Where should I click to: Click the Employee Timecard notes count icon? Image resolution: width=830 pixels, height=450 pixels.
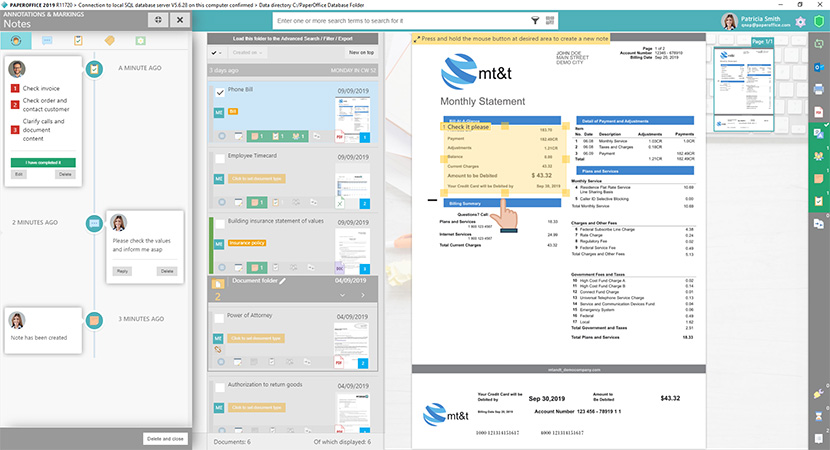[x=257, y=202]
